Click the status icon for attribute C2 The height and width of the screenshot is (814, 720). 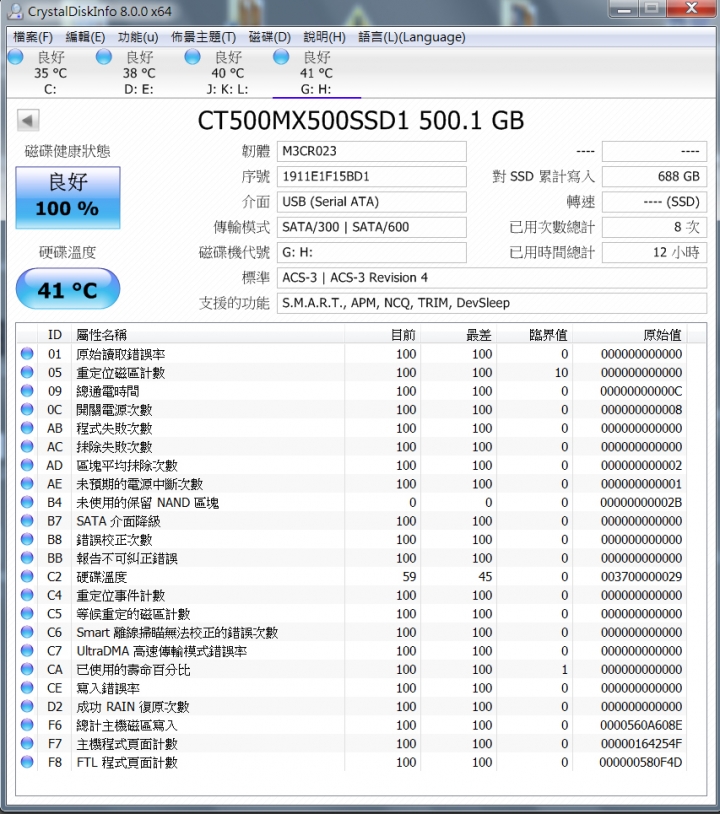pos(27,577)
